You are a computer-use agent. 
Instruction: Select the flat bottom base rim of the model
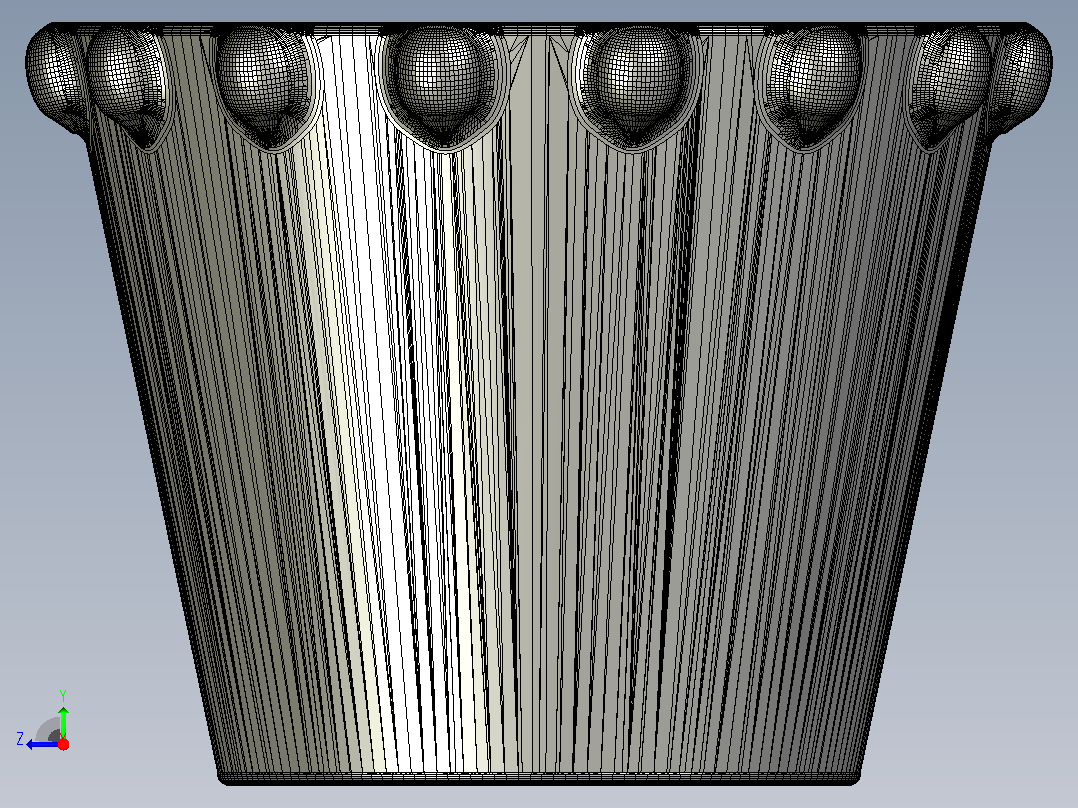[539, 778]
